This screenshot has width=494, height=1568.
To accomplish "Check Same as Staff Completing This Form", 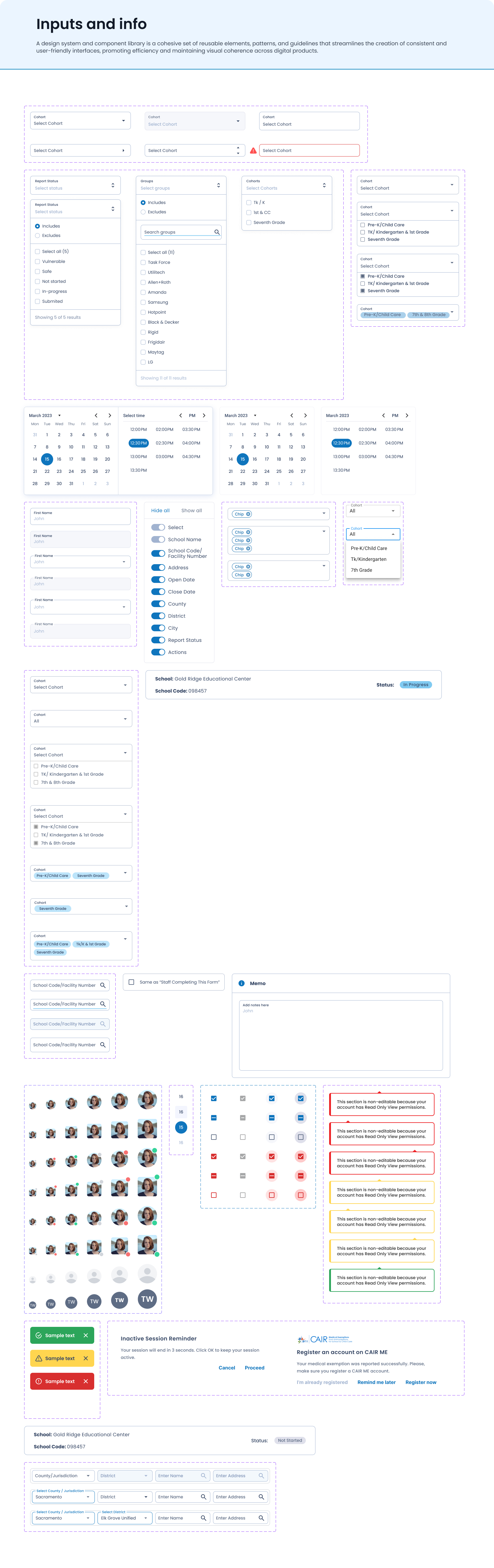I will click(x=131, y=982).
